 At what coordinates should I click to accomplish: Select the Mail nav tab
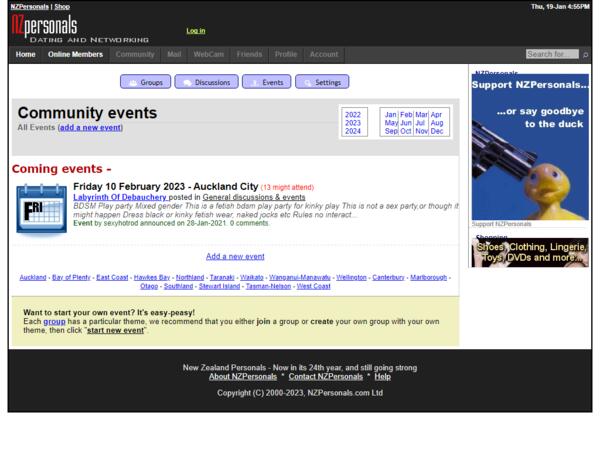[x=174, y=54]
